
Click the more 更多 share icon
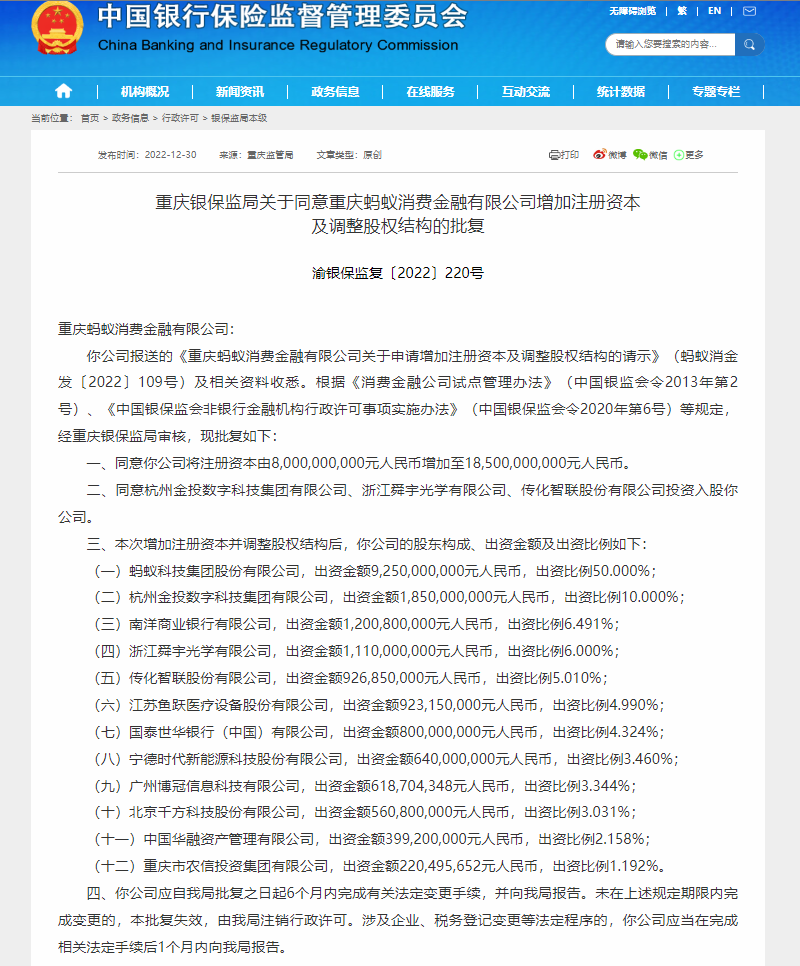(x=689, y=155)
